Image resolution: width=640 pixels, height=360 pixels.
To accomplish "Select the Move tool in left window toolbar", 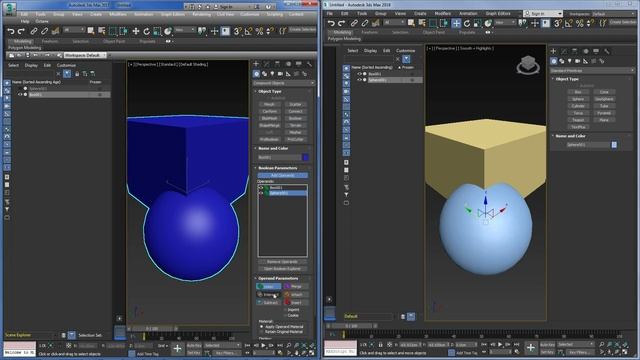I will click(136, 31).
